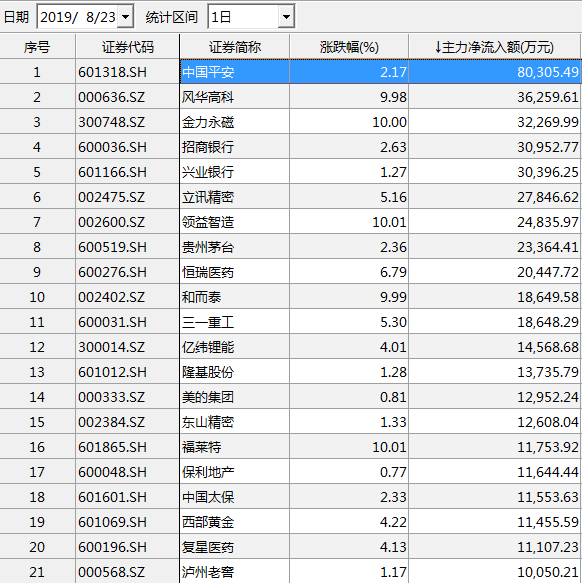
Task: Select stock code 002402.SZ
Action: click(x=111, y=297)
